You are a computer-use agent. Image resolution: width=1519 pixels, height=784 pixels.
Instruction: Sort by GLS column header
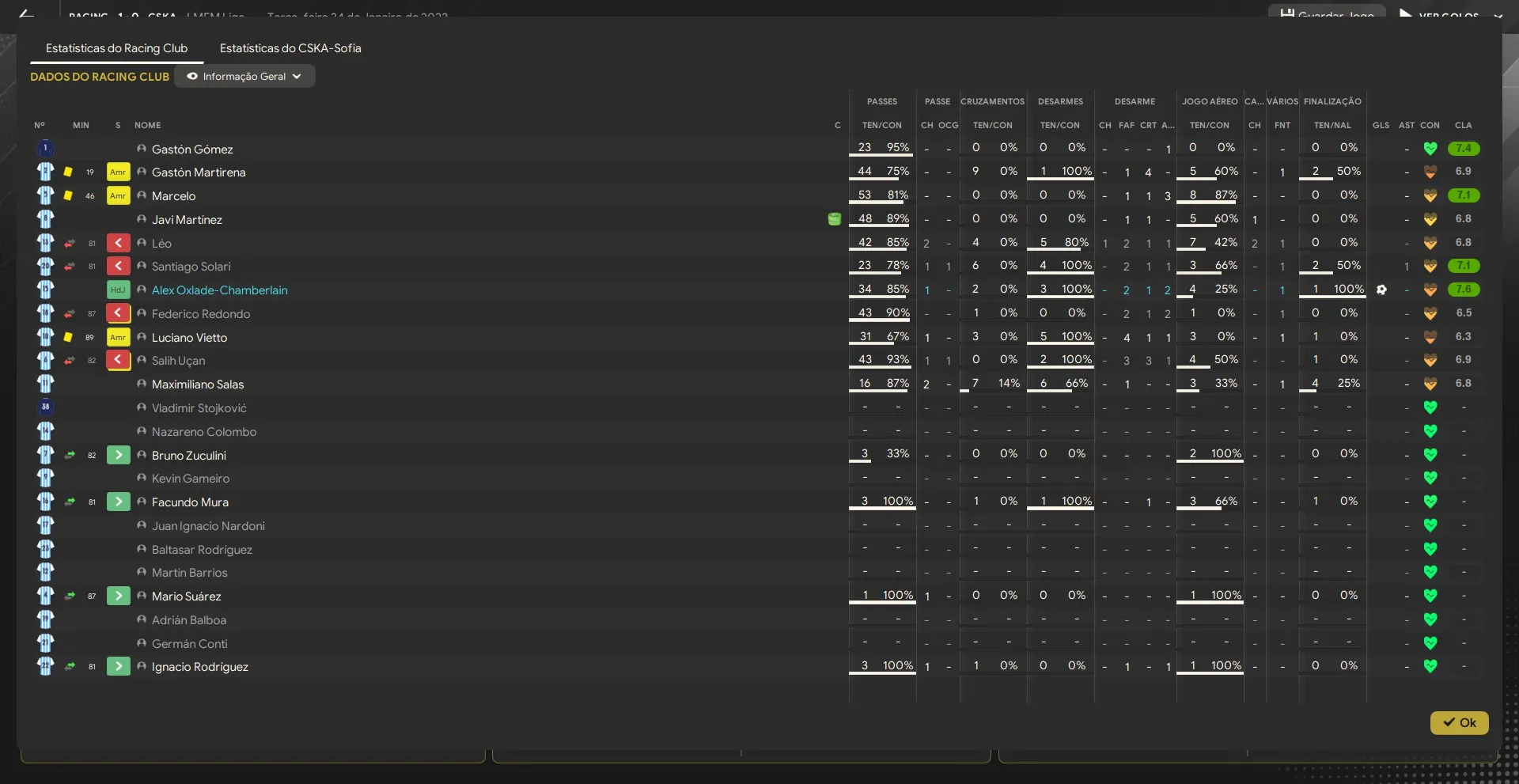(1381, 125)
